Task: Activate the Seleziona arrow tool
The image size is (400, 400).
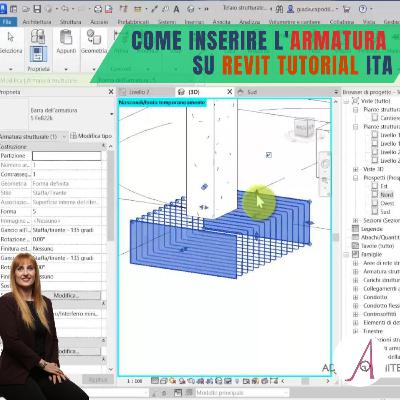Action: pos(11,37)
